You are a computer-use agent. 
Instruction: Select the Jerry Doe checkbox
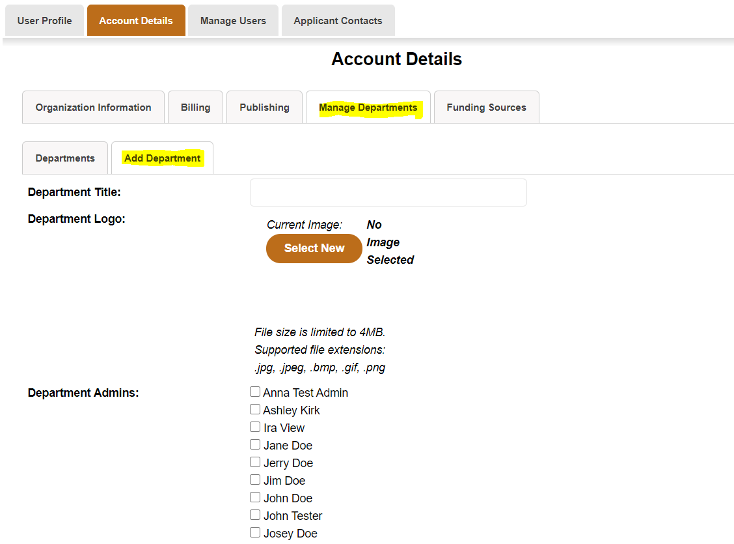255,462
